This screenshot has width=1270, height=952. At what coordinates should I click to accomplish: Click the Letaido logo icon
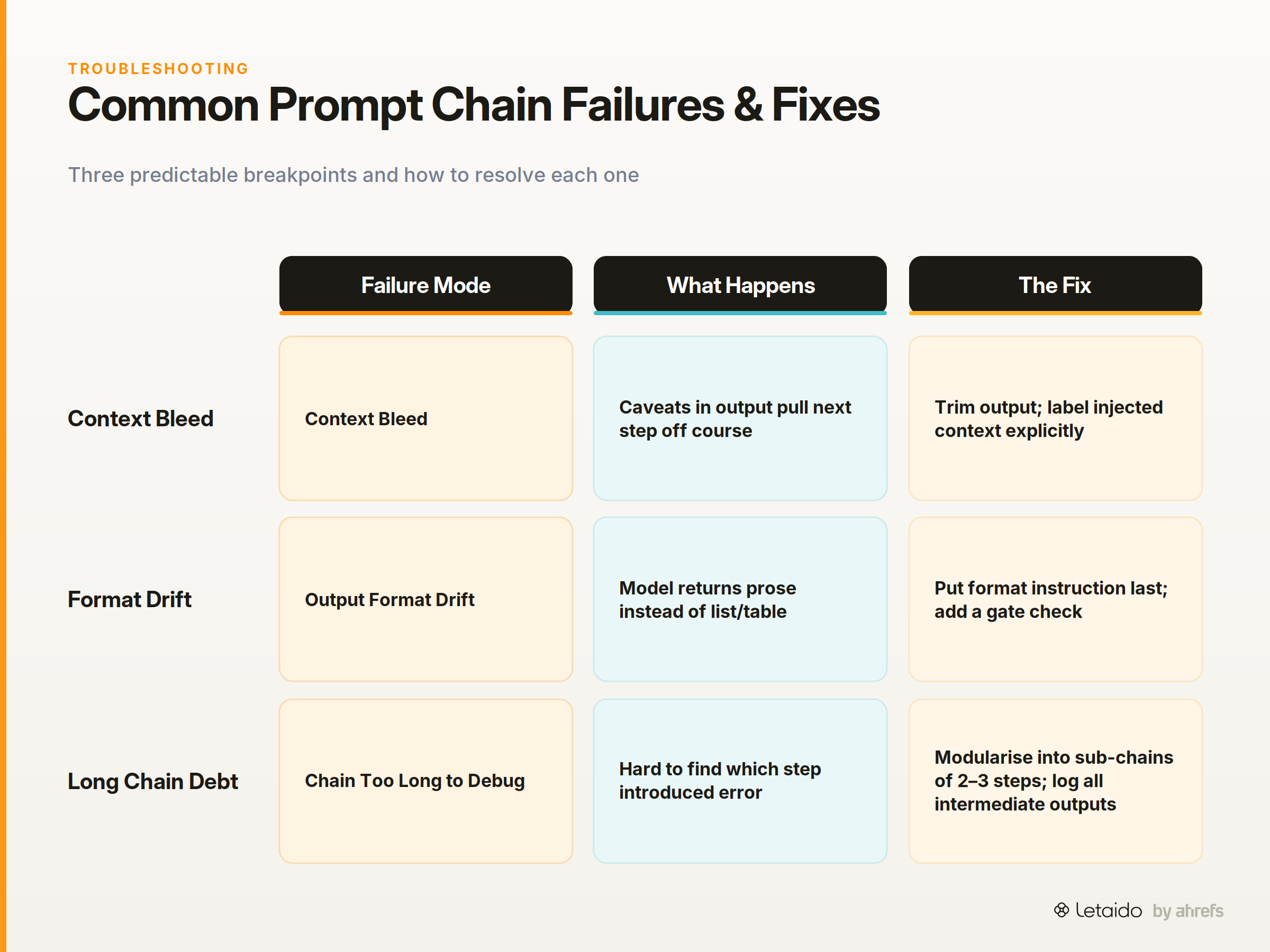pos(1061,910)
